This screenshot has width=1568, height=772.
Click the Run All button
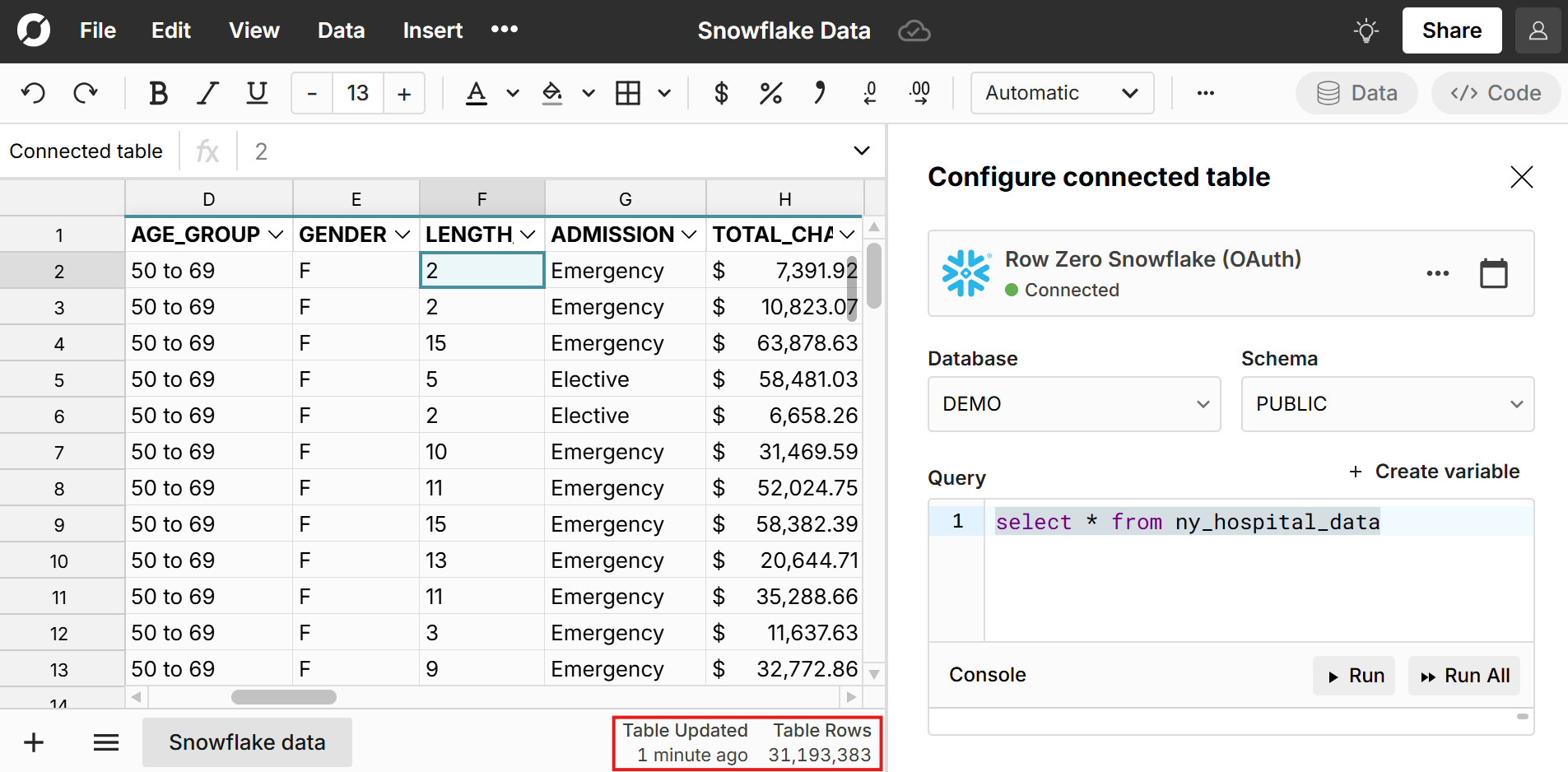(1464, 675)
